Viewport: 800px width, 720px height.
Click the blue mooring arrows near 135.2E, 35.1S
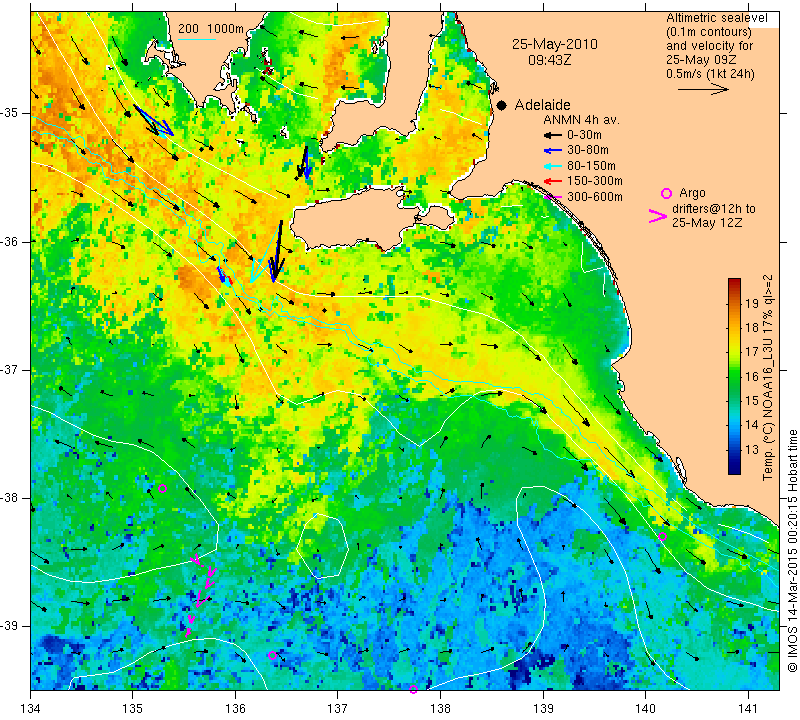pos(153,120)
